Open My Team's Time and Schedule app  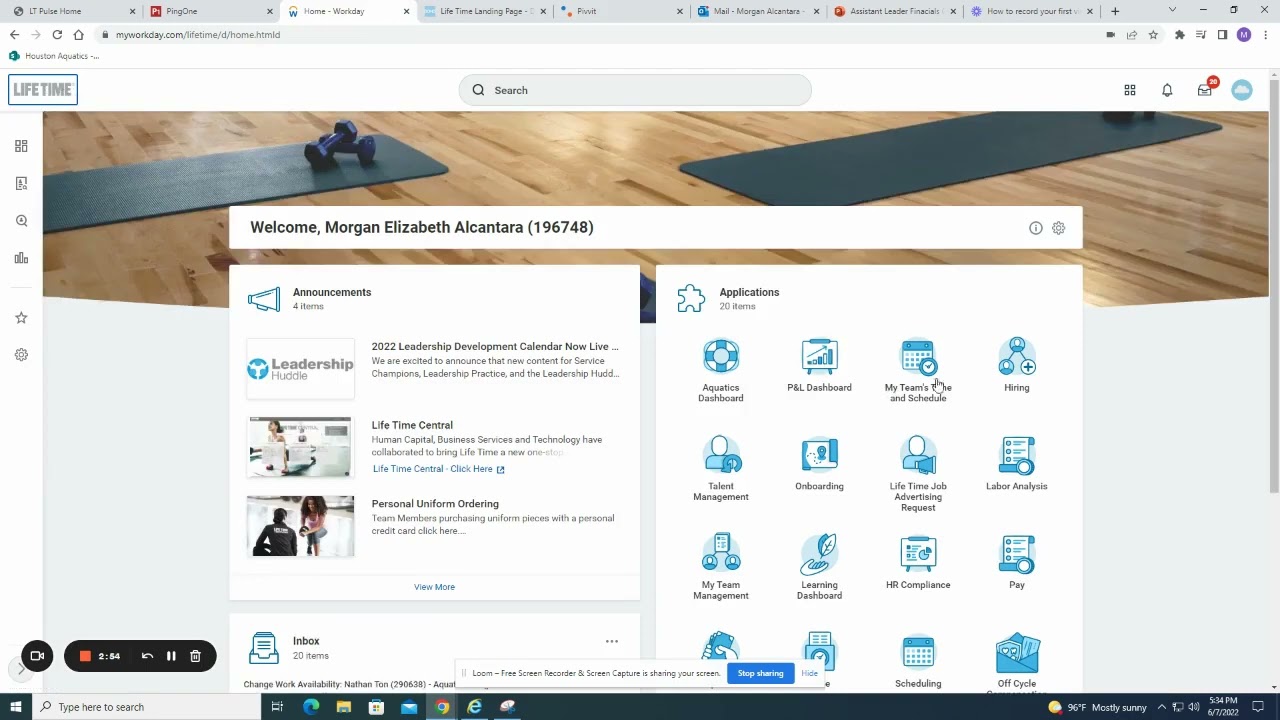(x=918, y=370)
